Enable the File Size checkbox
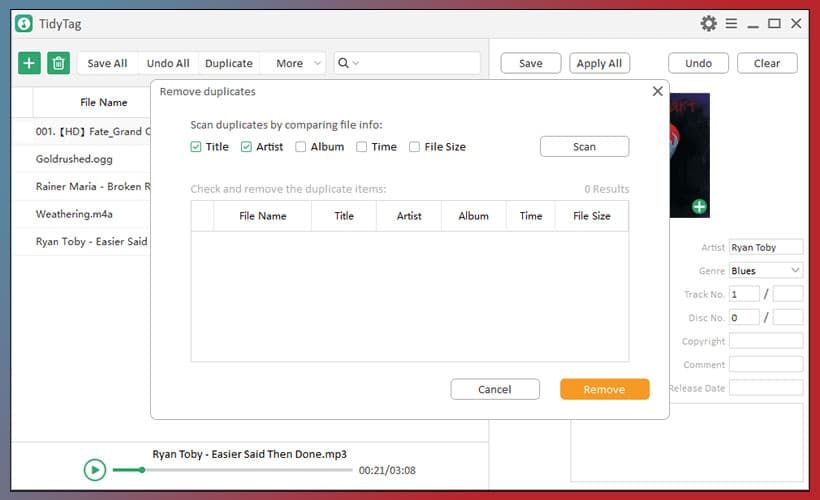820x500 pixels. (414, 147)
